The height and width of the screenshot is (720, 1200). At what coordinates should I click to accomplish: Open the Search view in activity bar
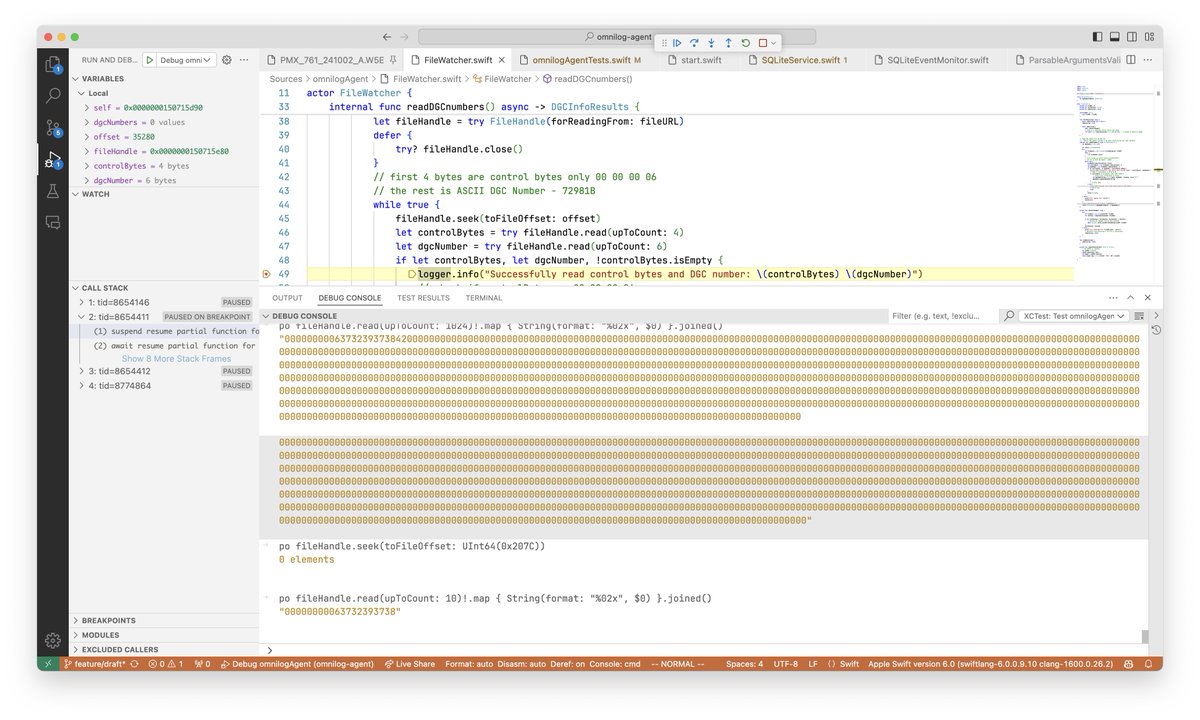pyautogui.click(x=53, y=96)
